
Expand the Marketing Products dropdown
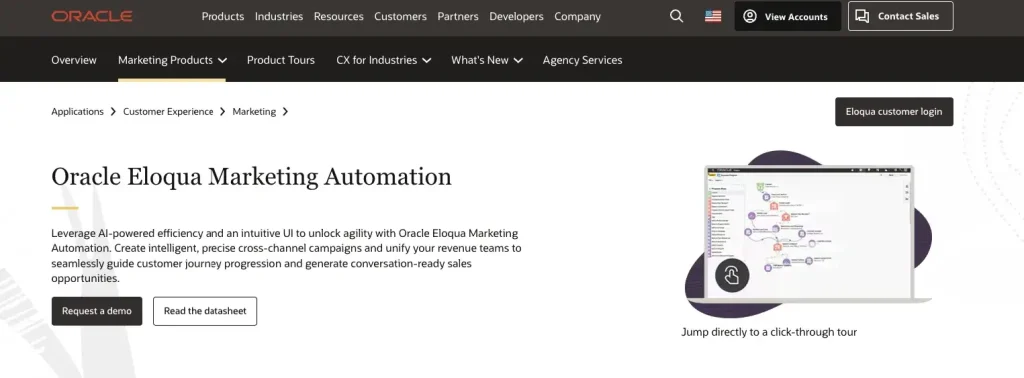click(x=172, y=60)
